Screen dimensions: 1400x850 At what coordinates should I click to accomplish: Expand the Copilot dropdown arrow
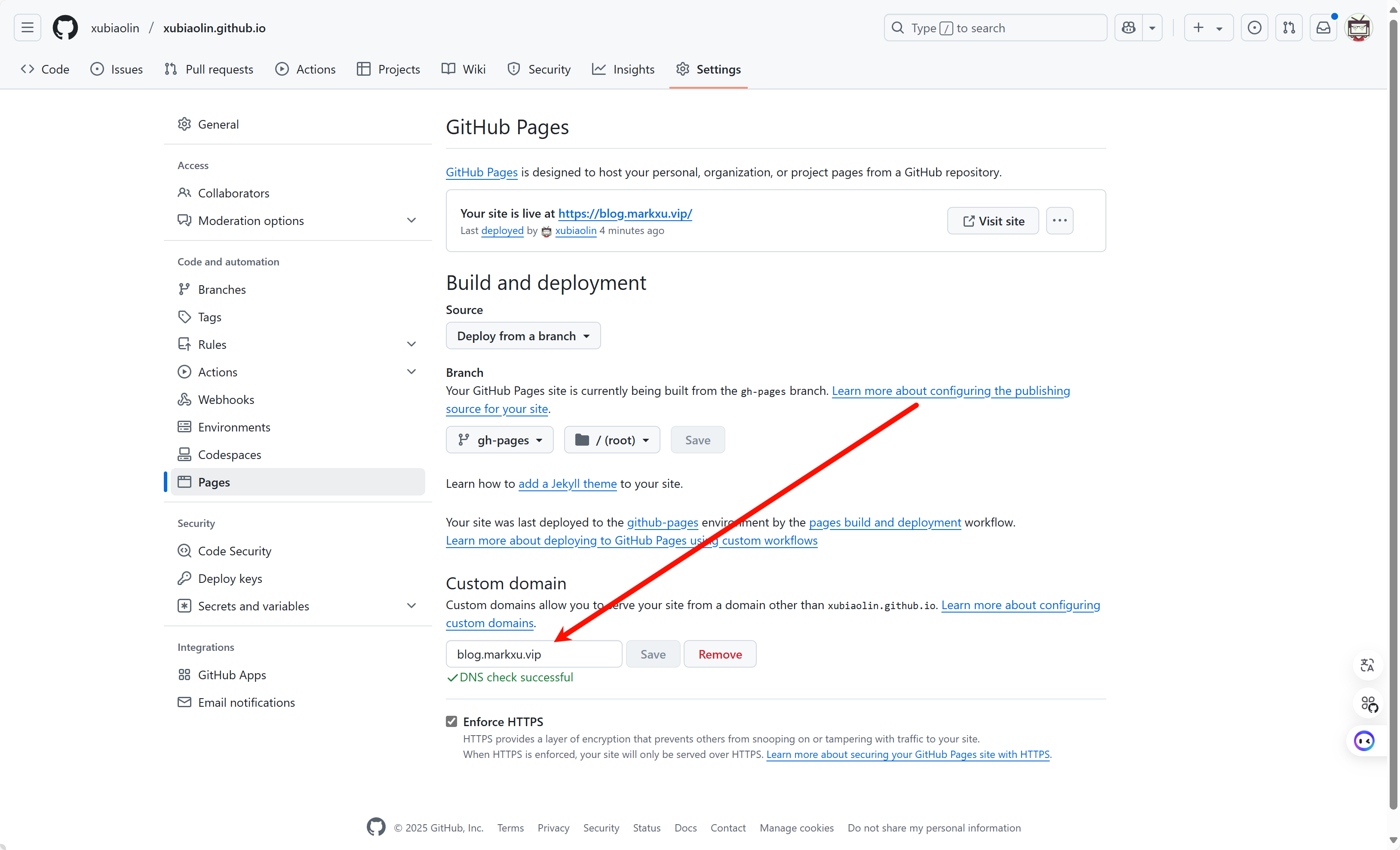pyautogui.click(x=1152, y=28)
